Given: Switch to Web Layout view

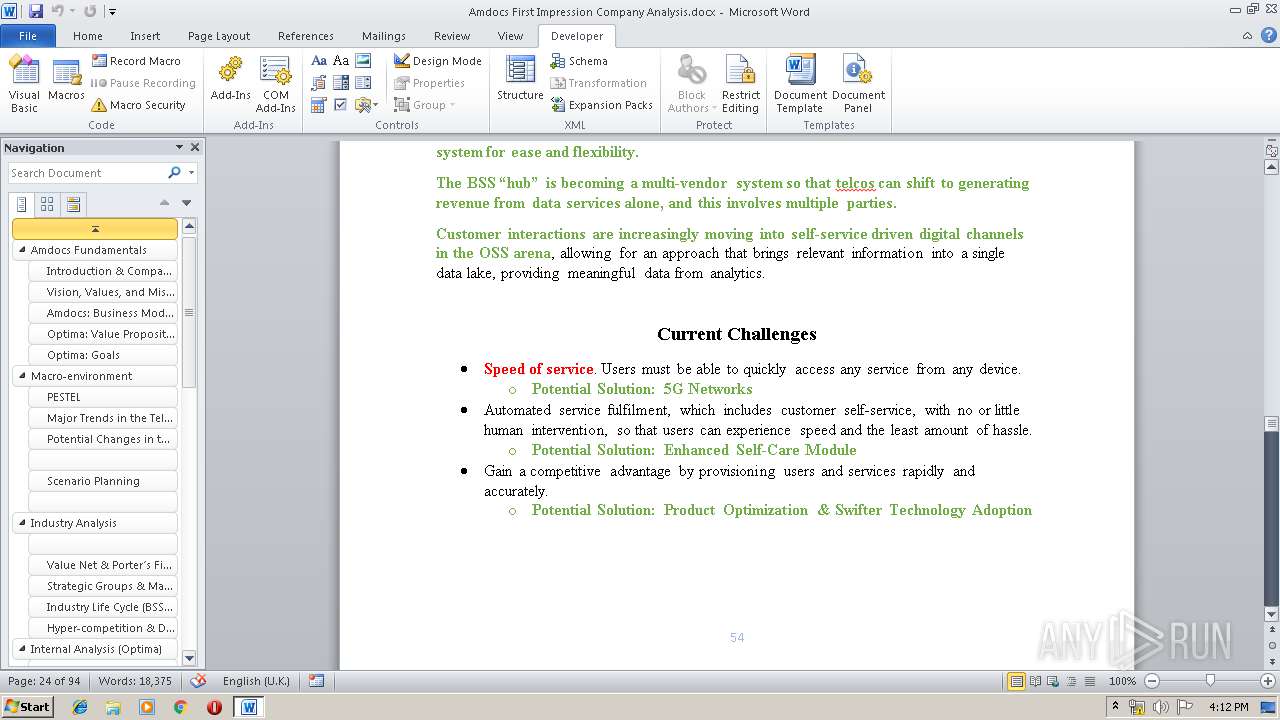Looking at the screenshot, I should click(x=1053, y=681).
